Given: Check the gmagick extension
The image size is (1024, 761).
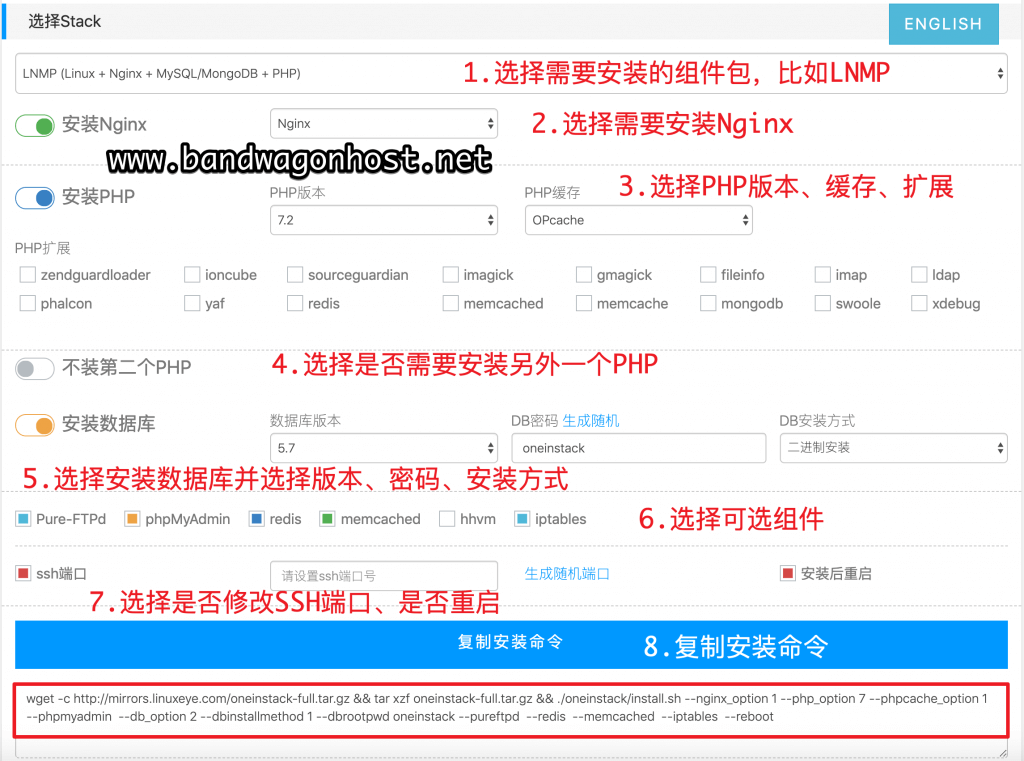Looking at the screenshot, I should [x=583, y=274].
